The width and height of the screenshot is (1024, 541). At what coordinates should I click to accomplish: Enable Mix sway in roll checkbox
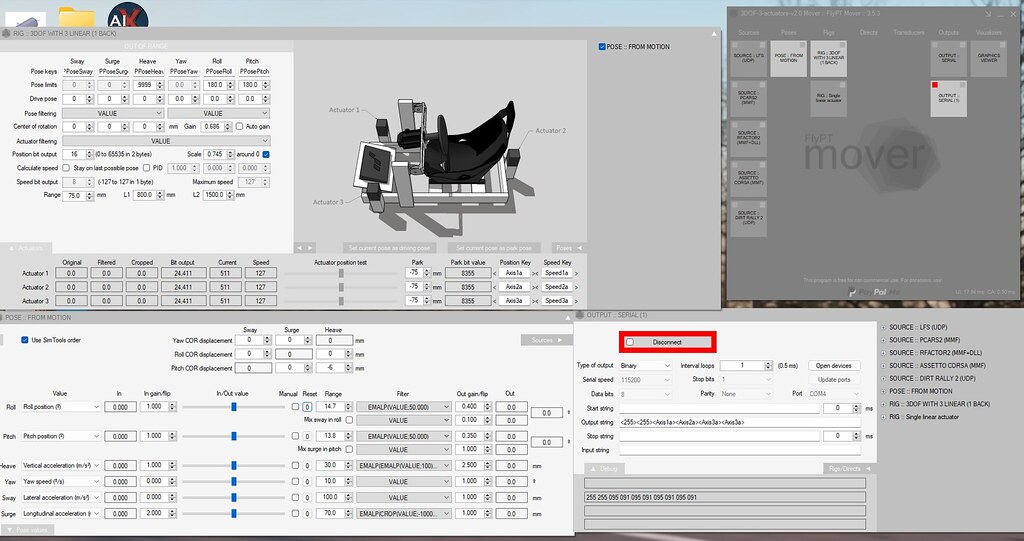click(x=349, y=419)
